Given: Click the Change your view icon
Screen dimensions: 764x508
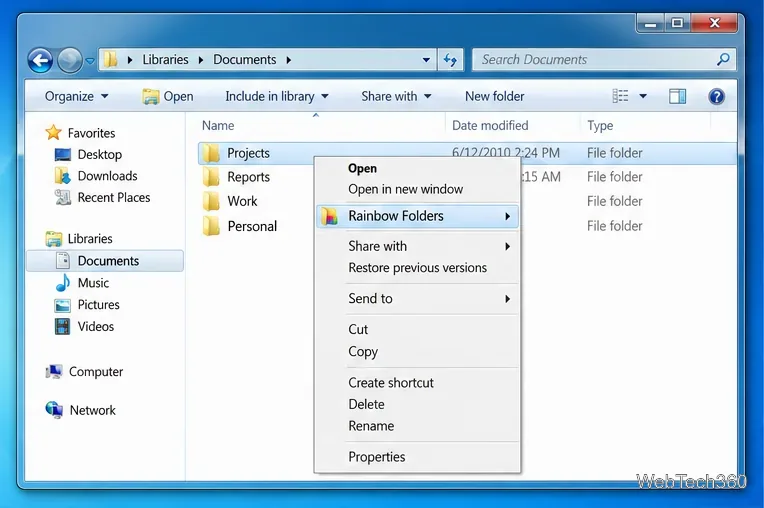Looking at the screenshot, I should pyautogui.click(x=620, y=96).
